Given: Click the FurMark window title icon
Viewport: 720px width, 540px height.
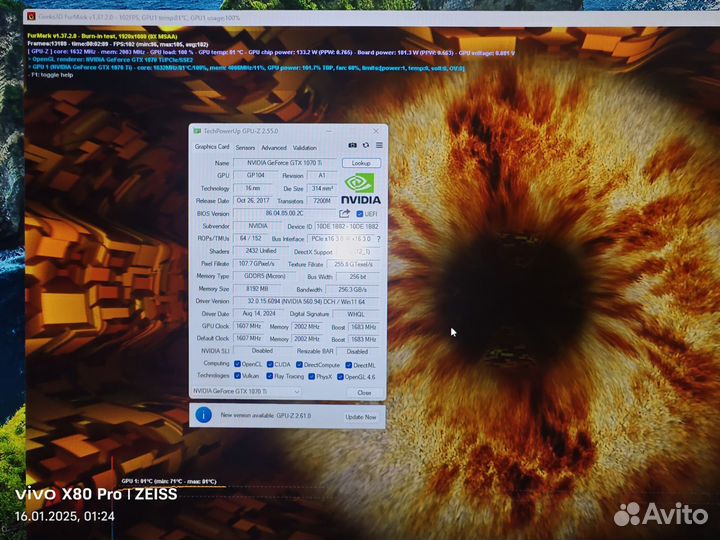Looking at the screenshot, I should [31, 17].
